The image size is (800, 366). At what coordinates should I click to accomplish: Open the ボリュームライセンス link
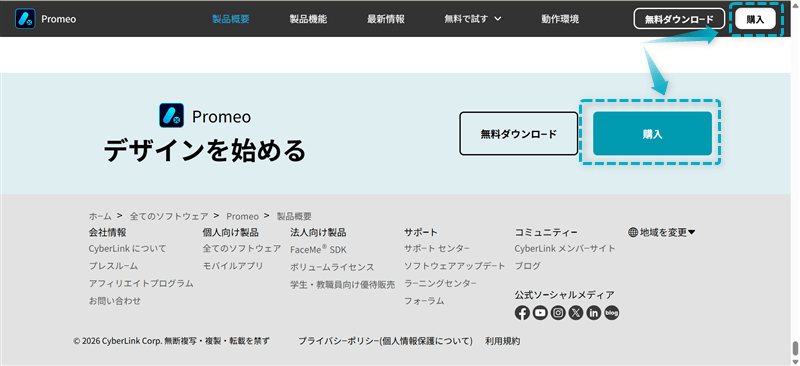coord(332,267)
